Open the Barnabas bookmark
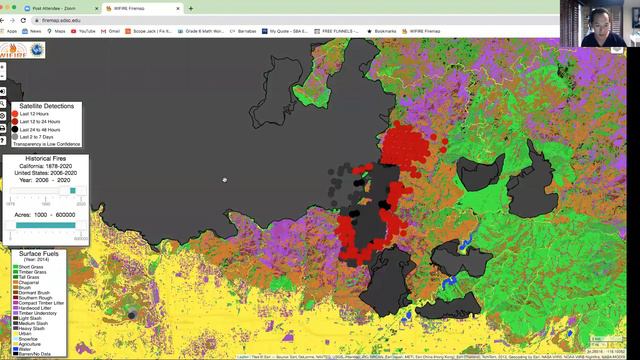 243,31
